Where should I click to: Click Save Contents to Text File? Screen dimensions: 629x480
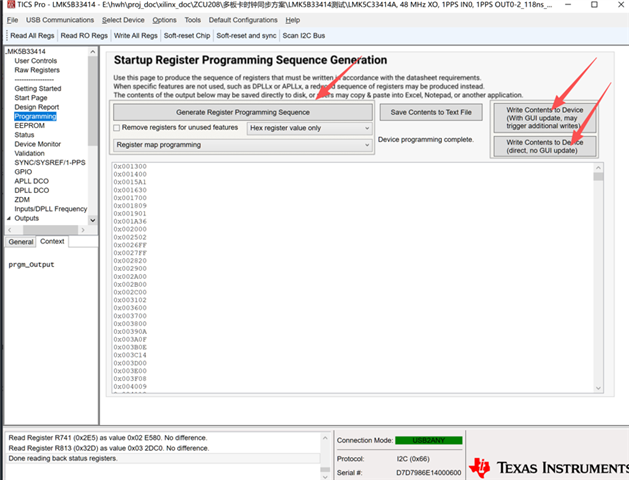tap(431, 112)
